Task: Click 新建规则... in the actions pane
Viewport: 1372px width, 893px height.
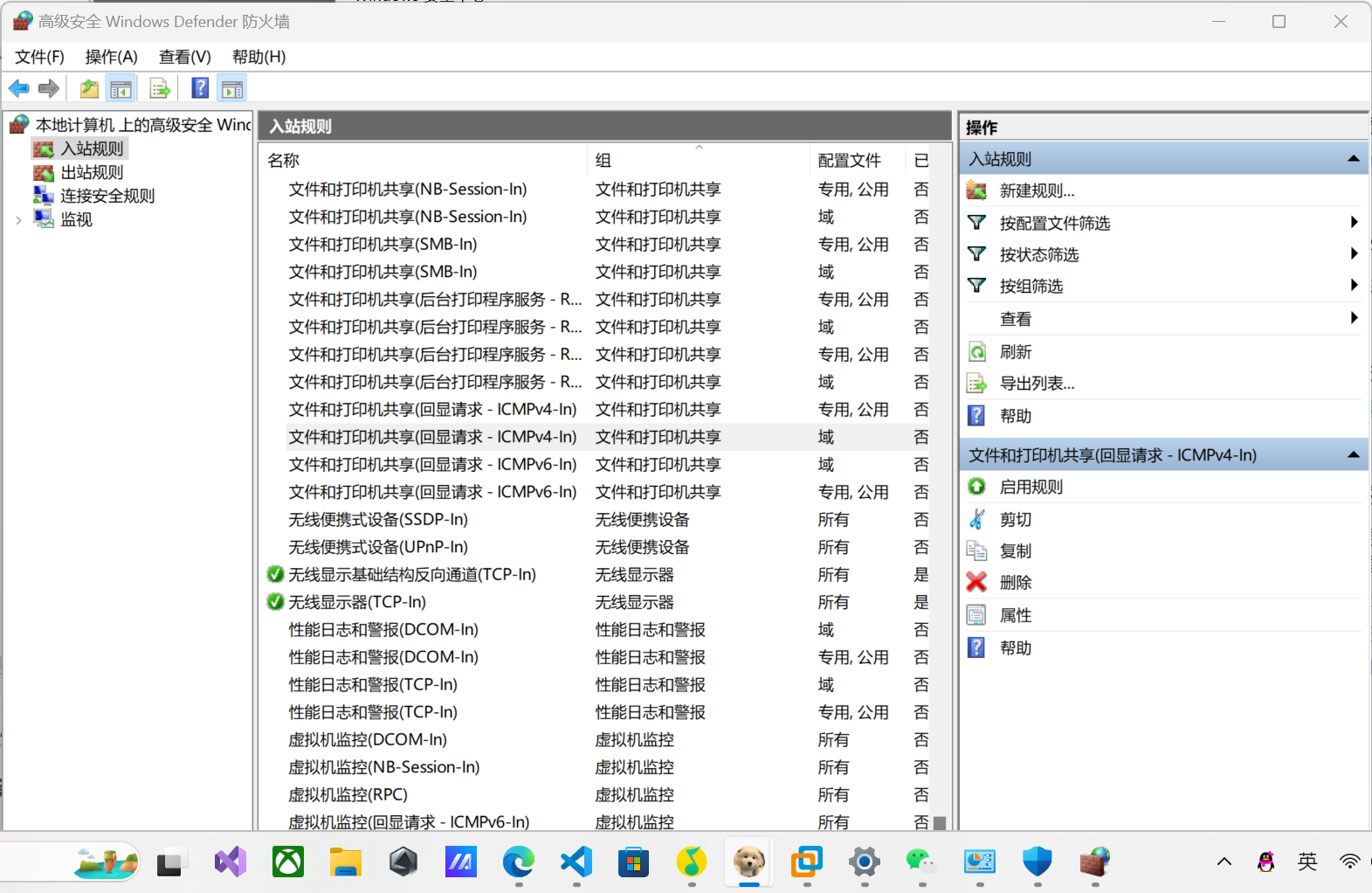Action: click(1037, 190)
